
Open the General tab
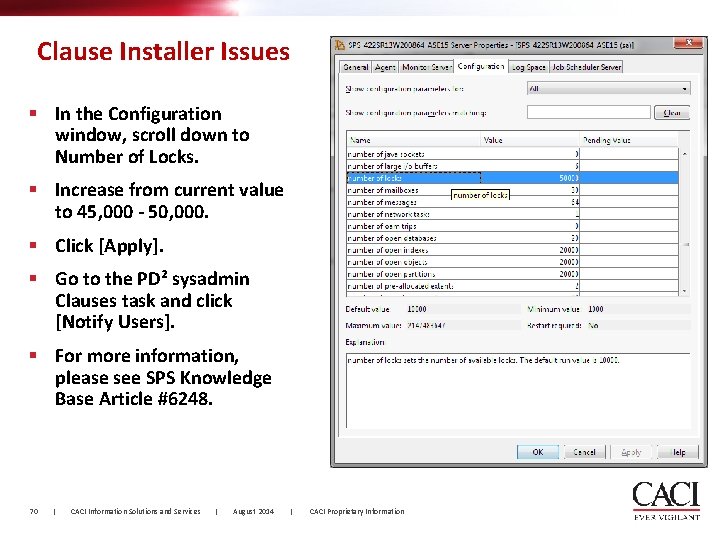(x=355, y=67)
